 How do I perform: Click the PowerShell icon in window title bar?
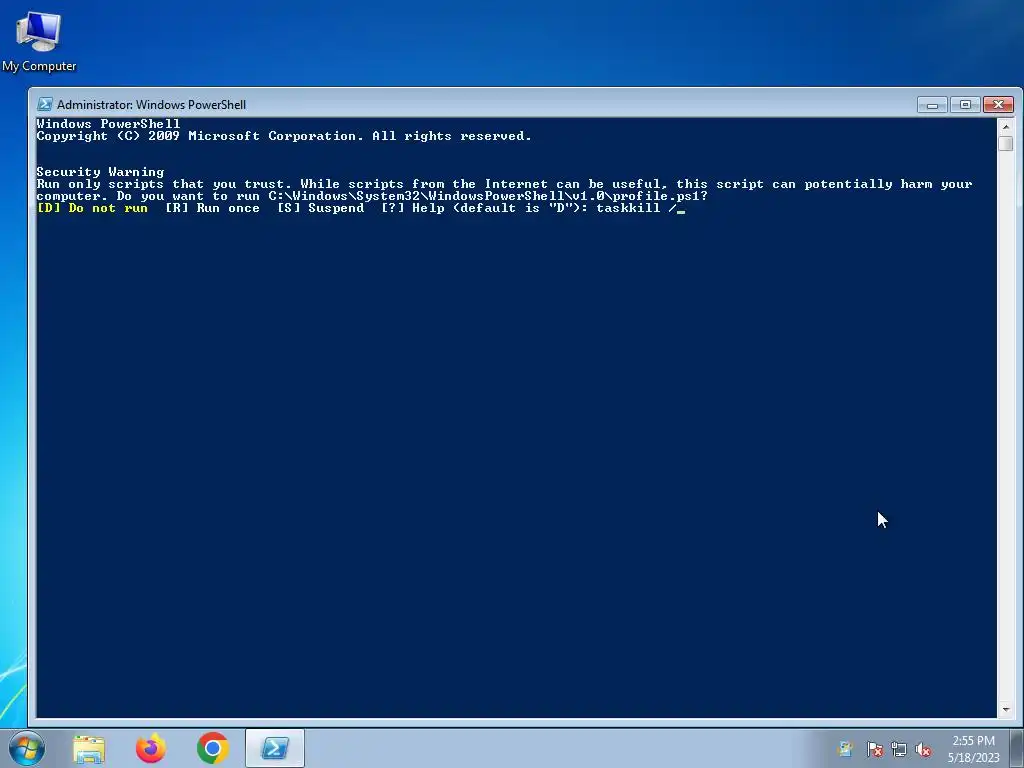(x=44, y=104)
